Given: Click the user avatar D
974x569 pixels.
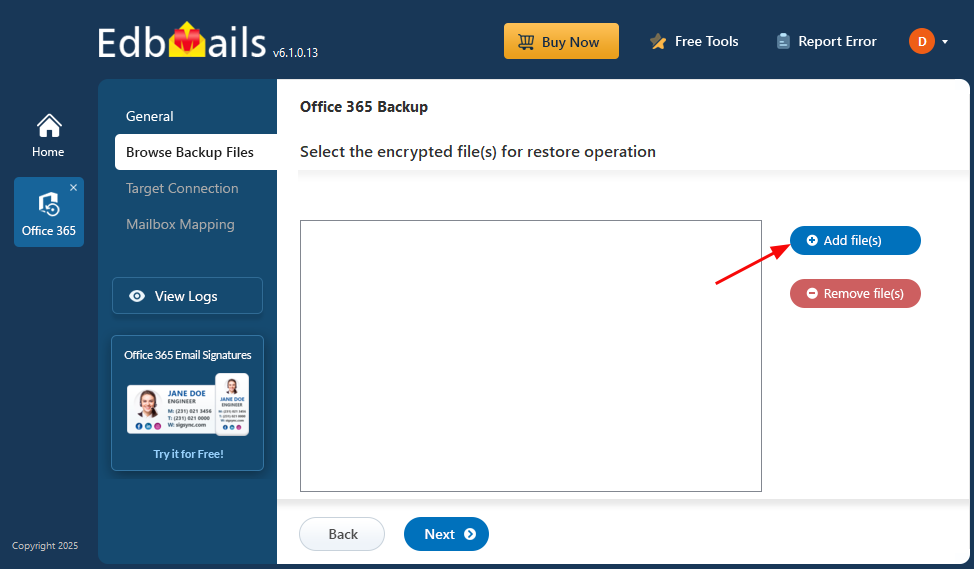Looking at the screenshot, I should pos(922,41).
